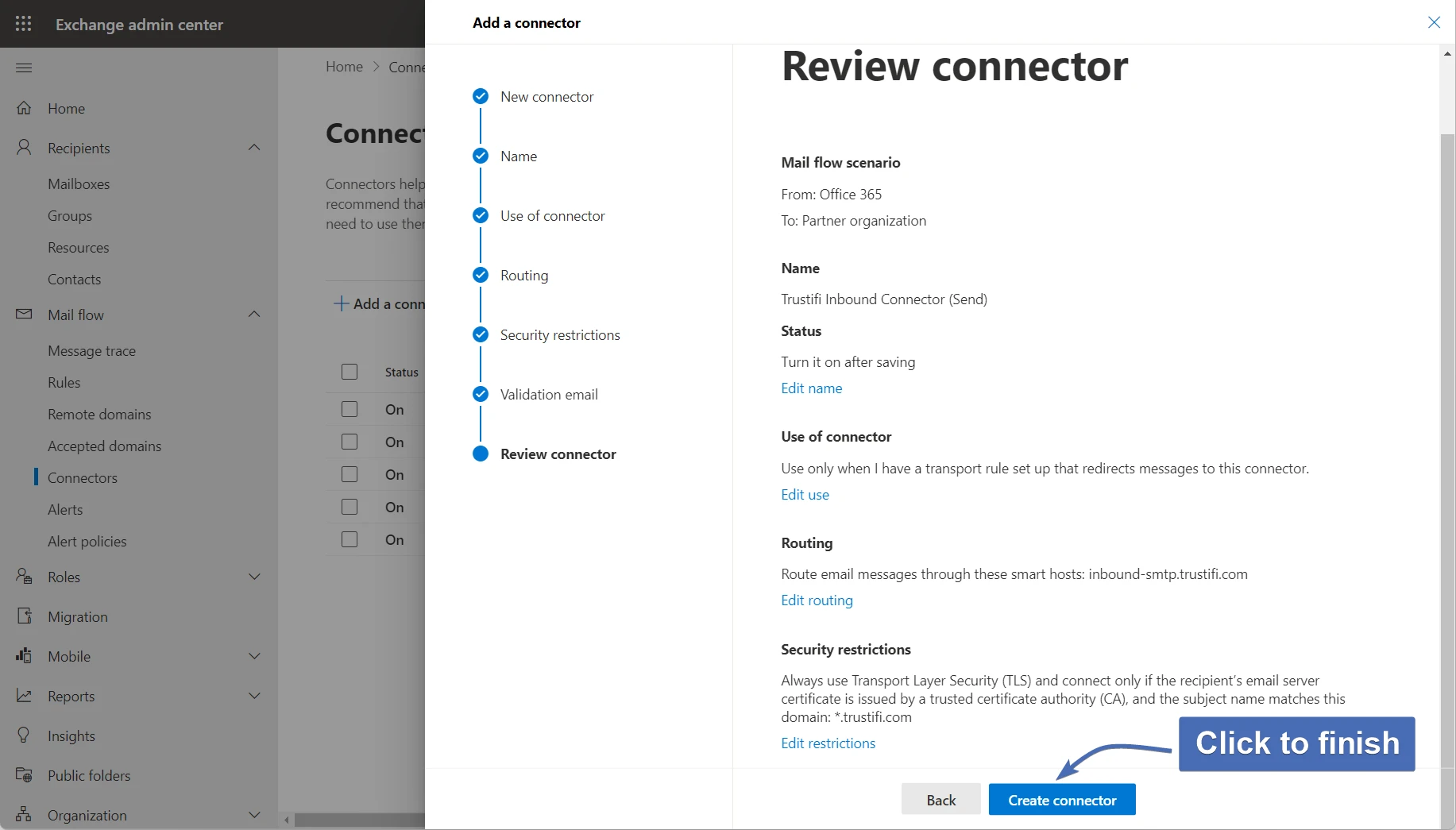This screenshot has height=830, width=1456.
Task: Expand the Mobile section chevron
Action: tap(254, 656)
